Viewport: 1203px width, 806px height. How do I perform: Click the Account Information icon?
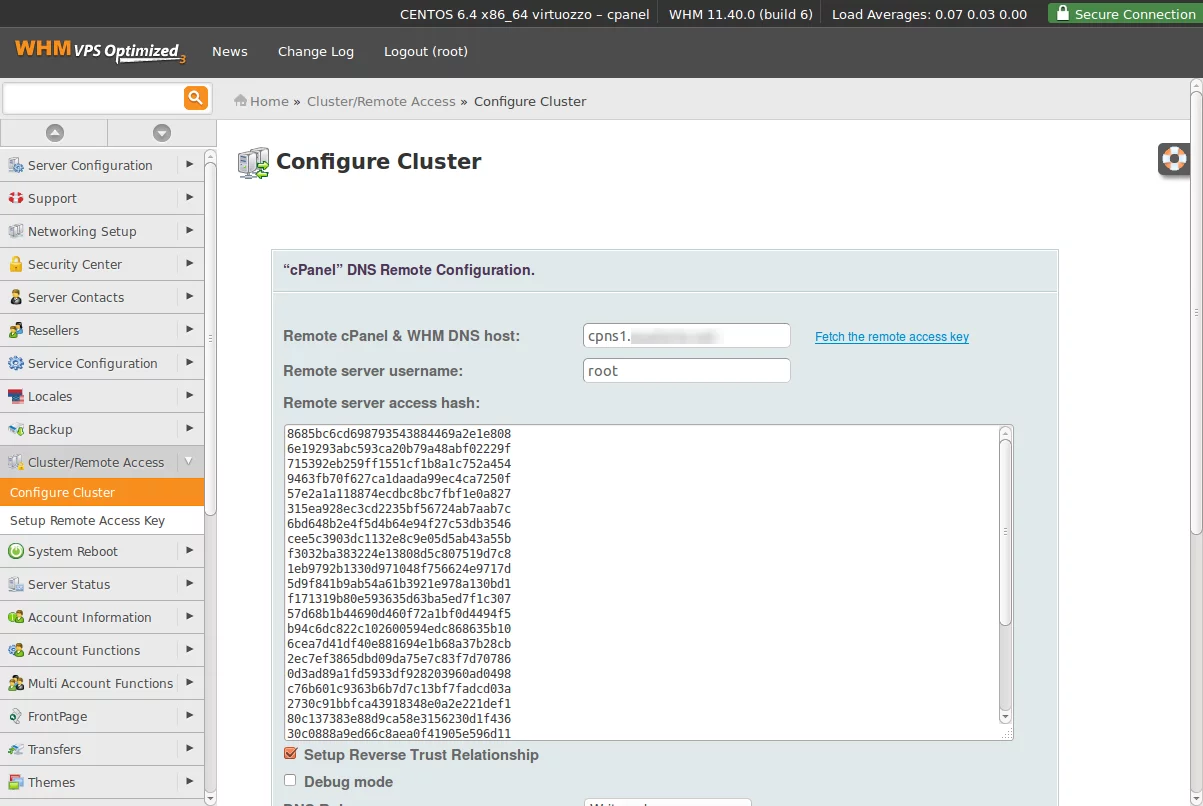tap(15, 617)
